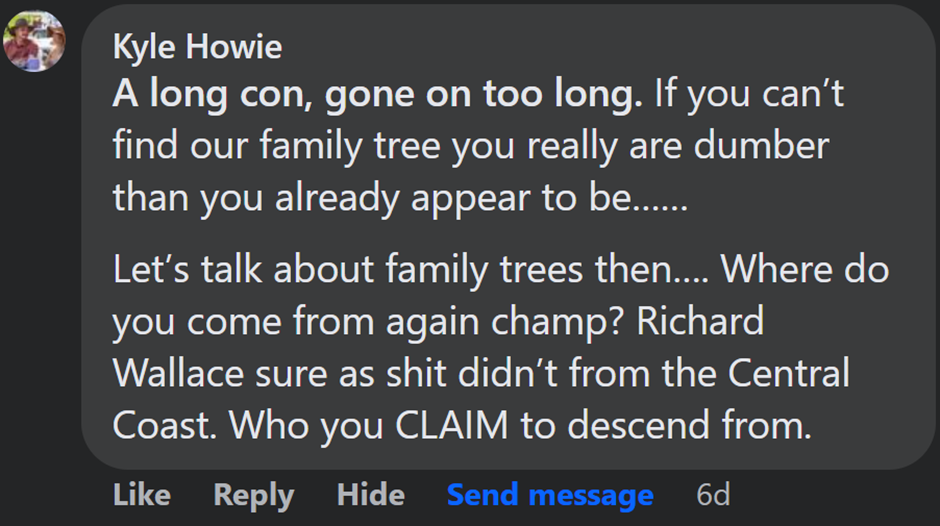Screen dimensions: 940x526
Task: Click the name "Richard" in the comment
Action: (x=700, y=322)
